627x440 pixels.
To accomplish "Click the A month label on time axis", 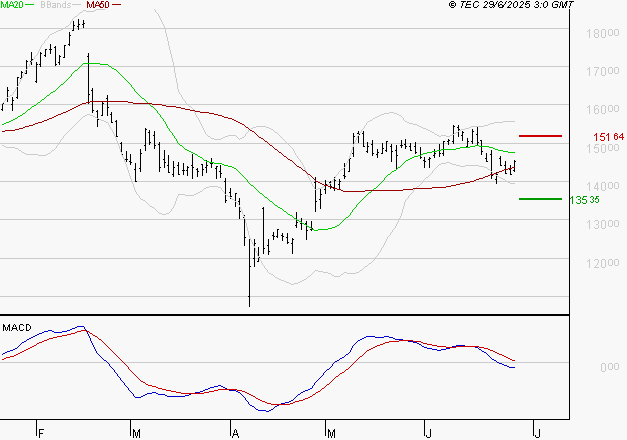I will [x=235, y=434].
